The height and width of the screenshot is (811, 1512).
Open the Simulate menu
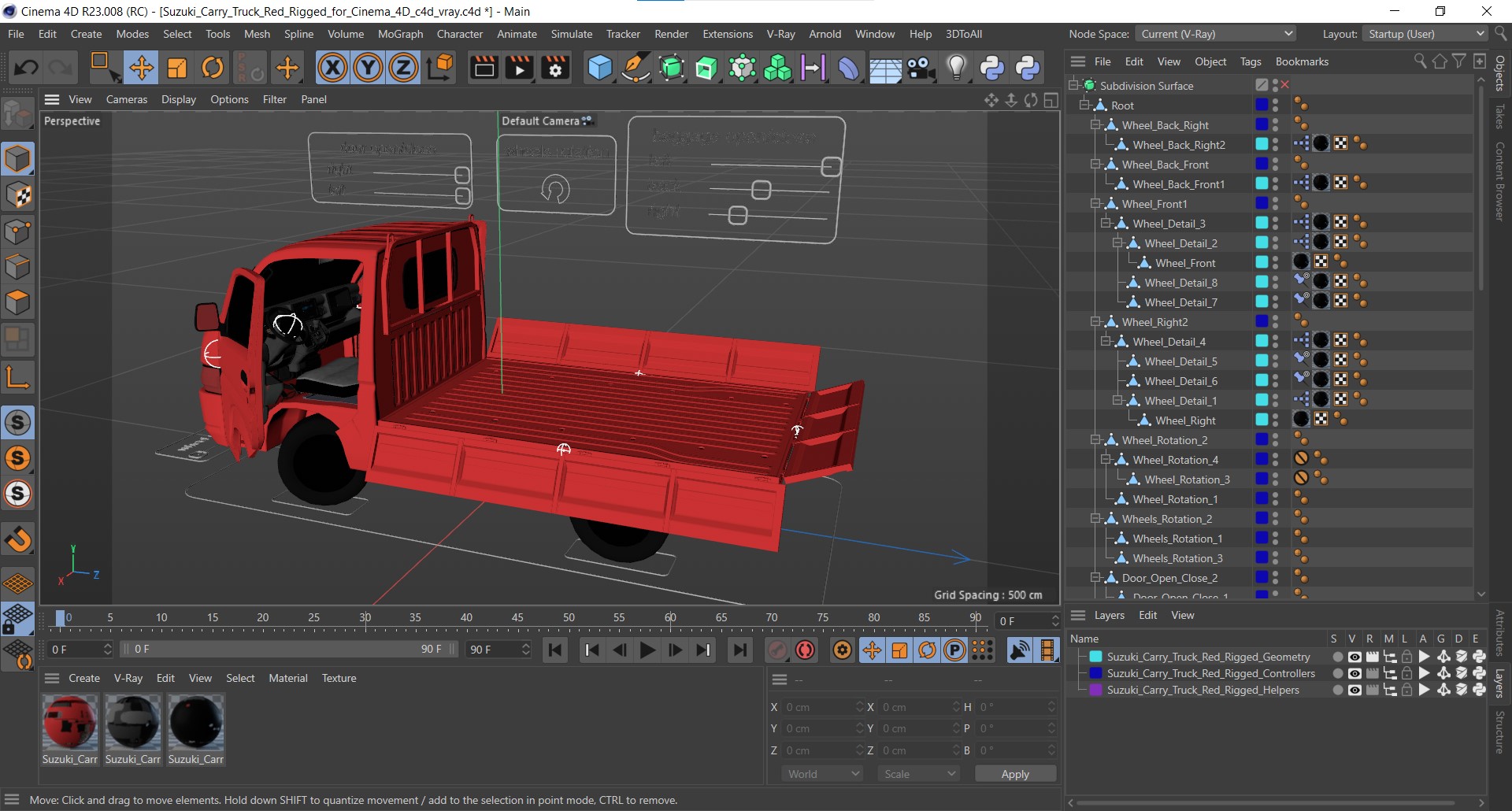[x=572, y=34]
